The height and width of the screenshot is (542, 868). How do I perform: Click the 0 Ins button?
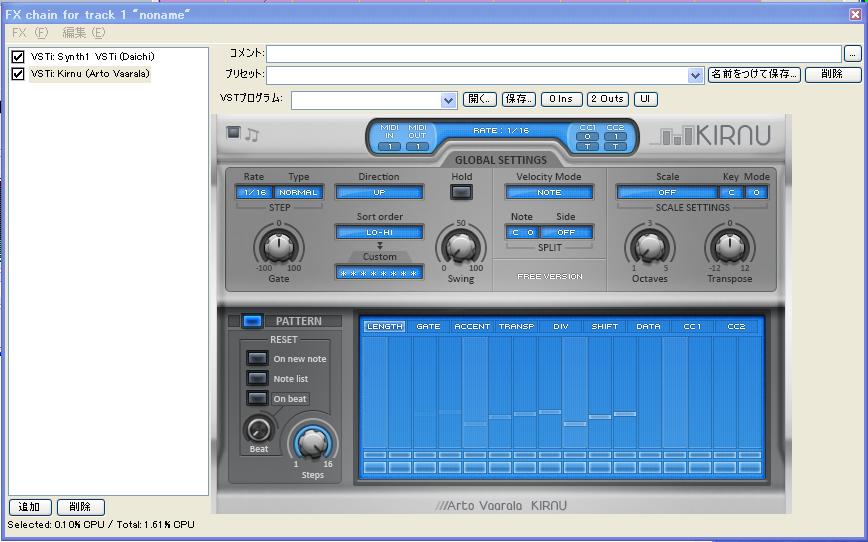tap(561, 99)
